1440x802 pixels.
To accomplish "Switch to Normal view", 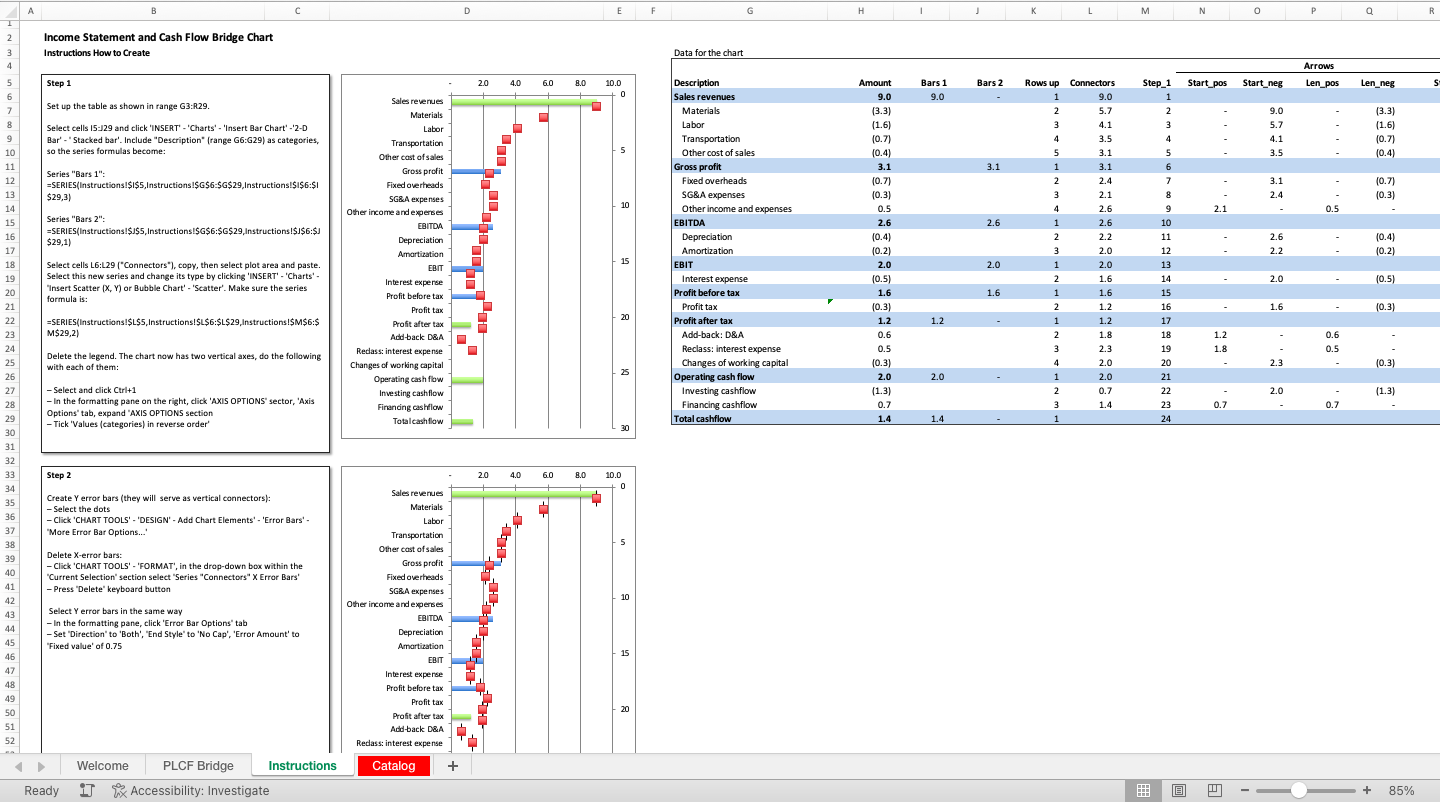I will pyautogui.click(x=1143, y=790).
